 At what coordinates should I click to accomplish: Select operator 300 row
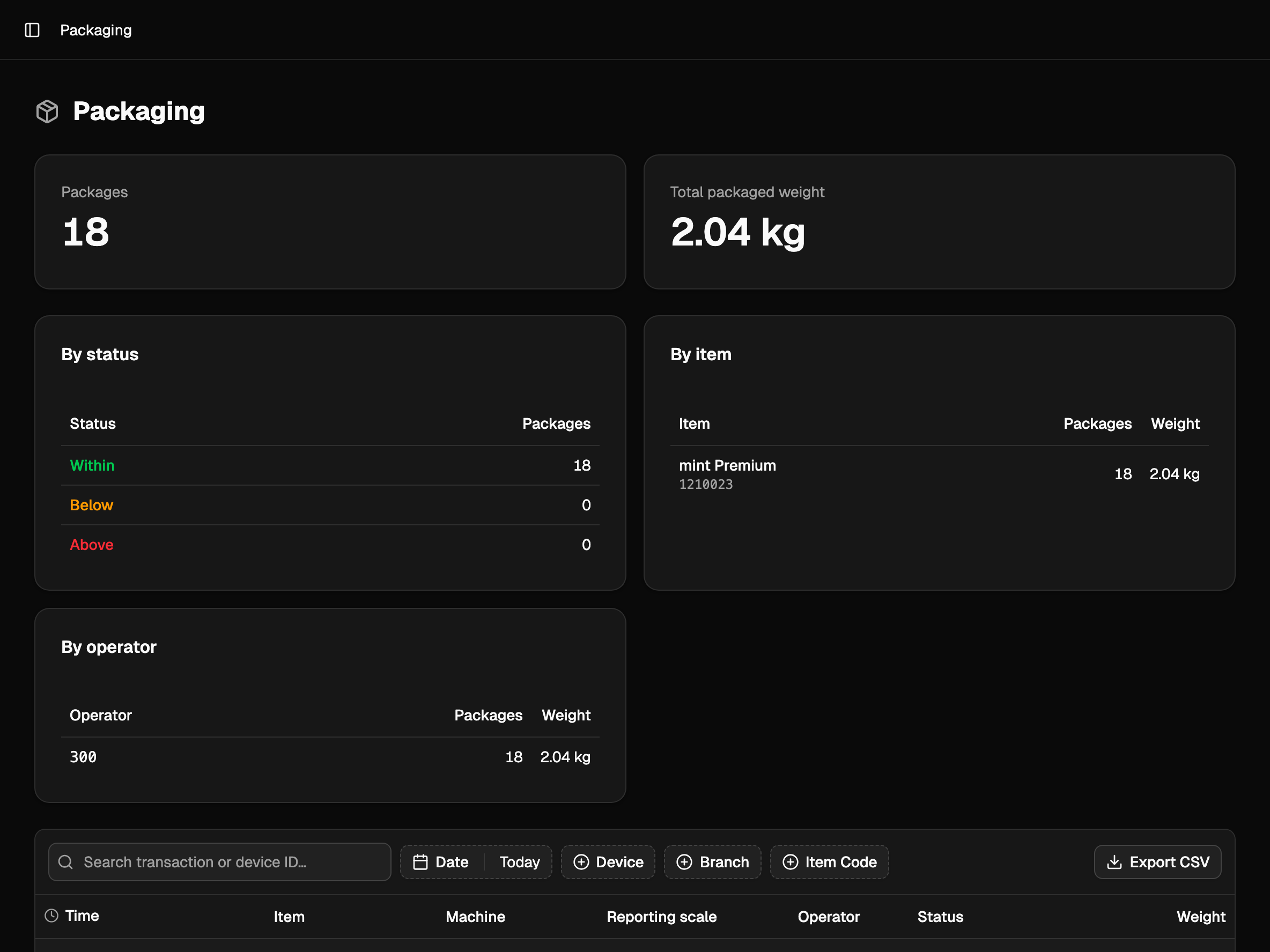point(330,757)
